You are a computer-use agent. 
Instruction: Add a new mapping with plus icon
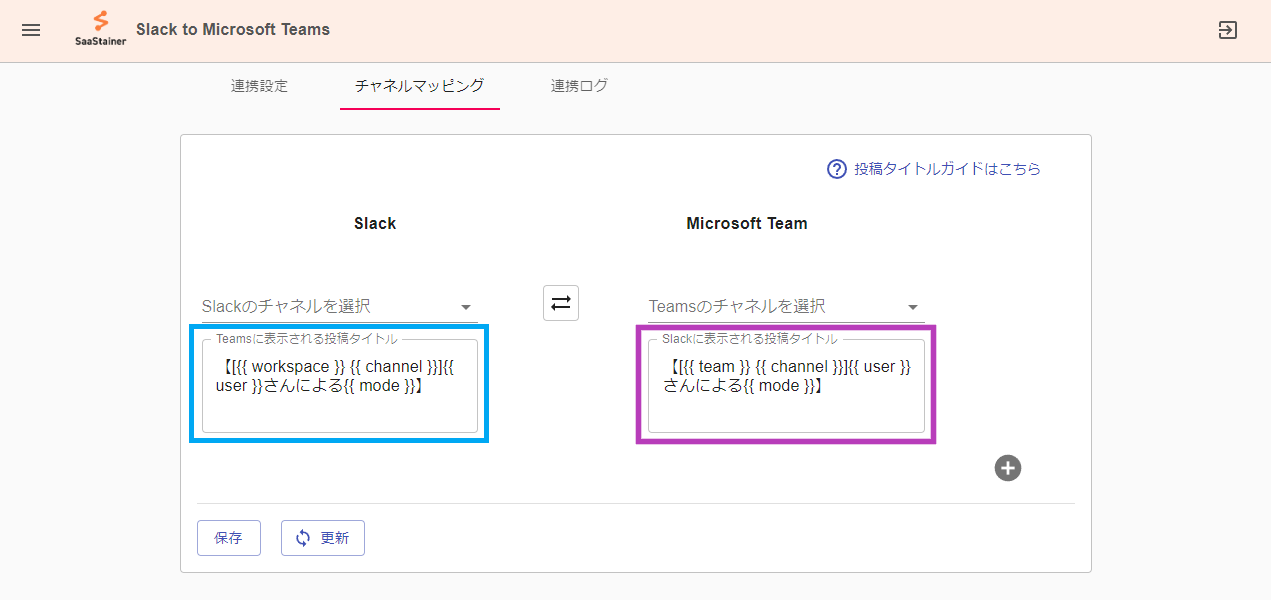pos(1008,467)
